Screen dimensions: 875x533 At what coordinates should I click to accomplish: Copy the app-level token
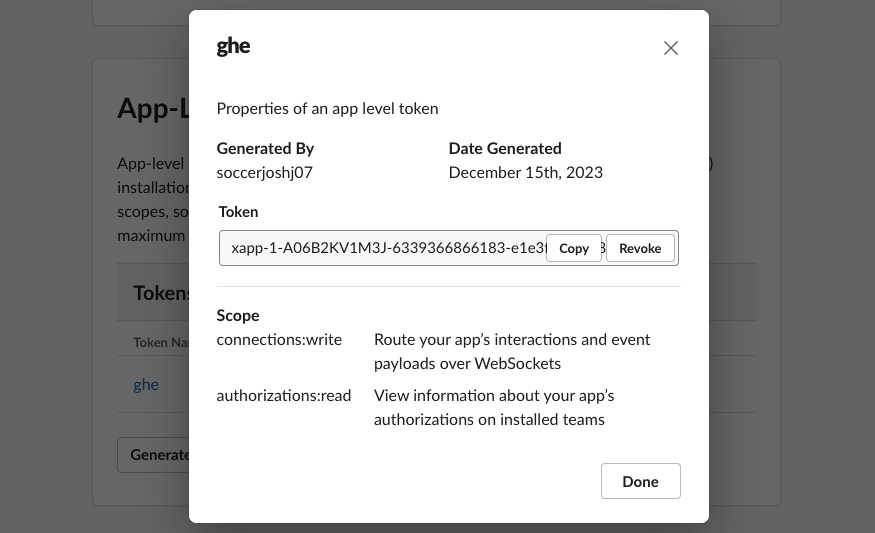point(574,248)
